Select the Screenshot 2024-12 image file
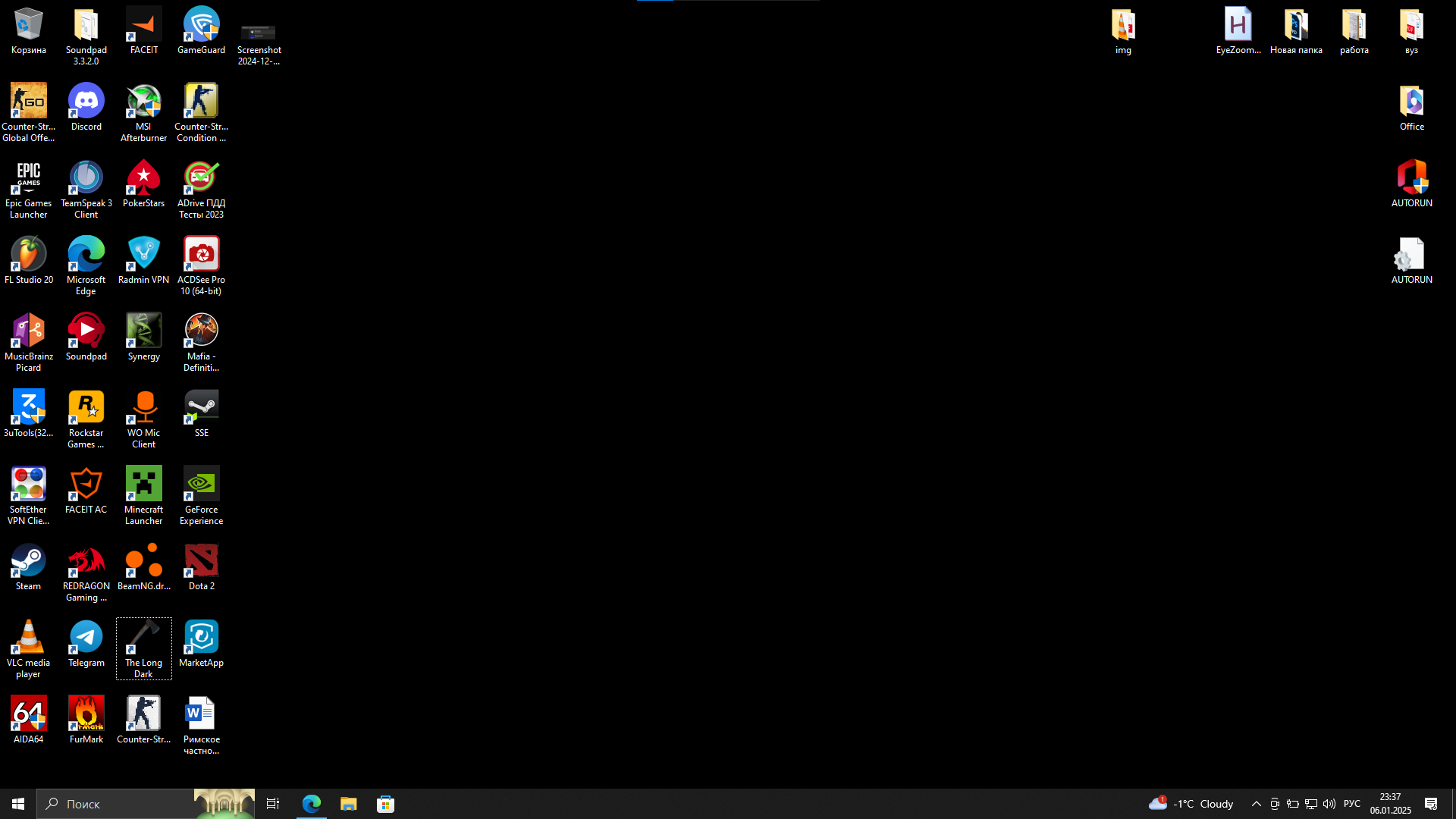 [x=259, y=34]
